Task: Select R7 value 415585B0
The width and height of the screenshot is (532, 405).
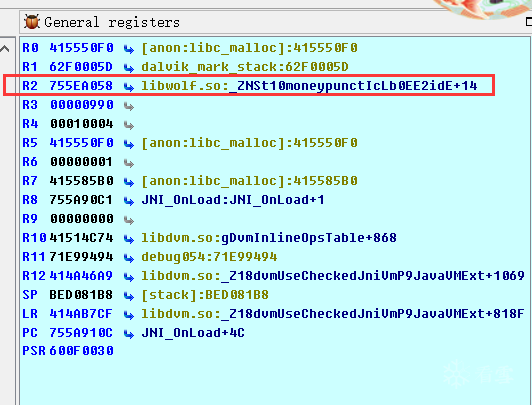Action: coord(81,181)
